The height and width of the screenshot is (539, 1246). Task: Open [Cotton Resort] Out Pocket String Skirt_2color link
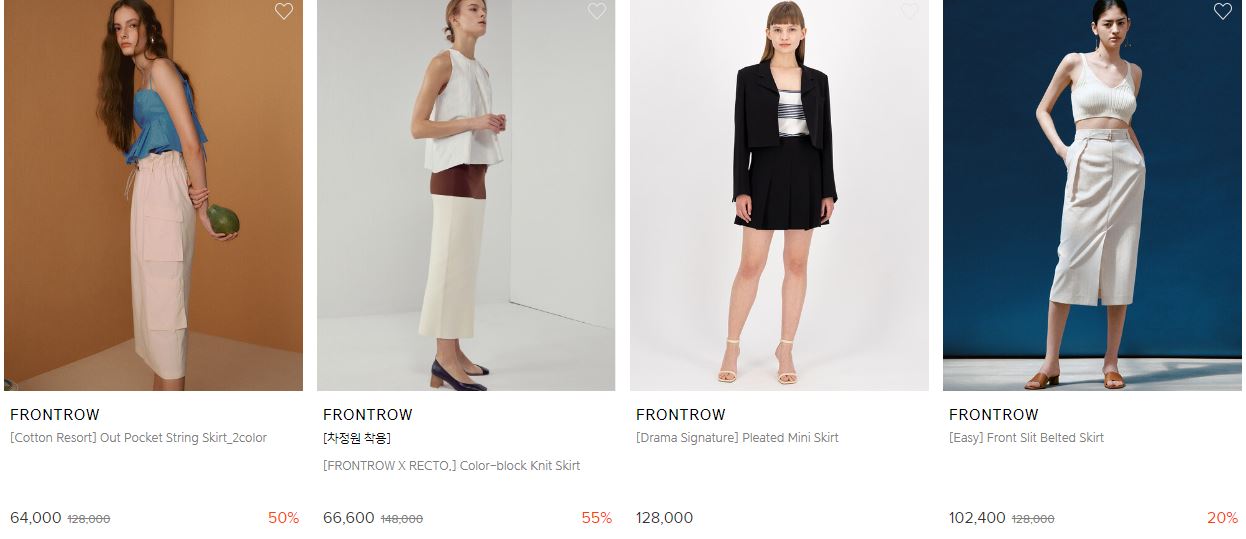pos(138,438)
